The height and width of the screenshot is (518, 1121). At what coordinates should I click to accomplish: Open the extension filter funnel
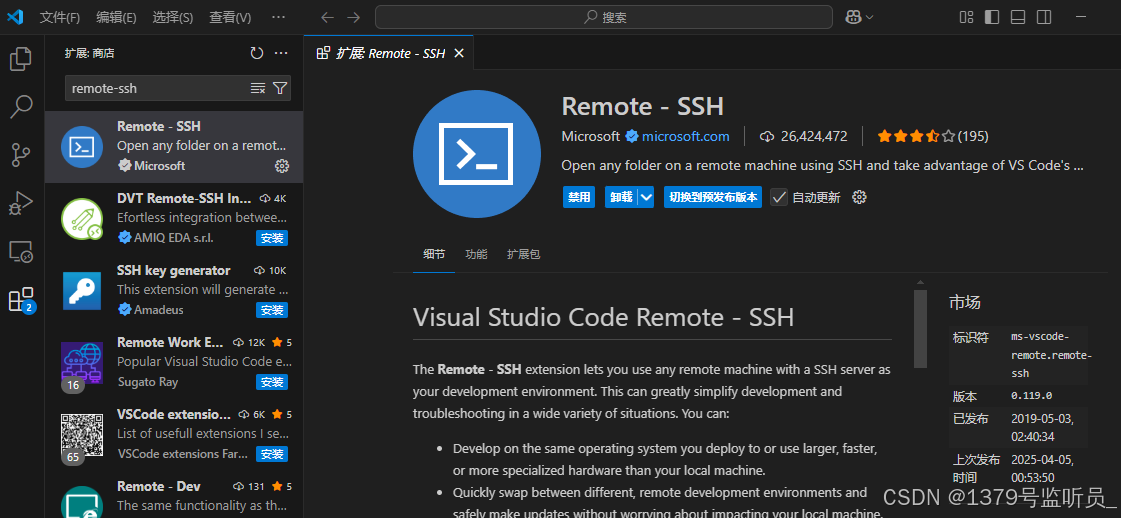pos(280,89)
